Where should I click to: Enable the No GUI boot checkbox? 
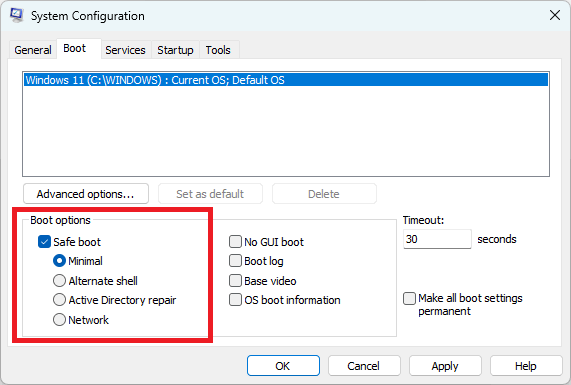pos(235,241)
